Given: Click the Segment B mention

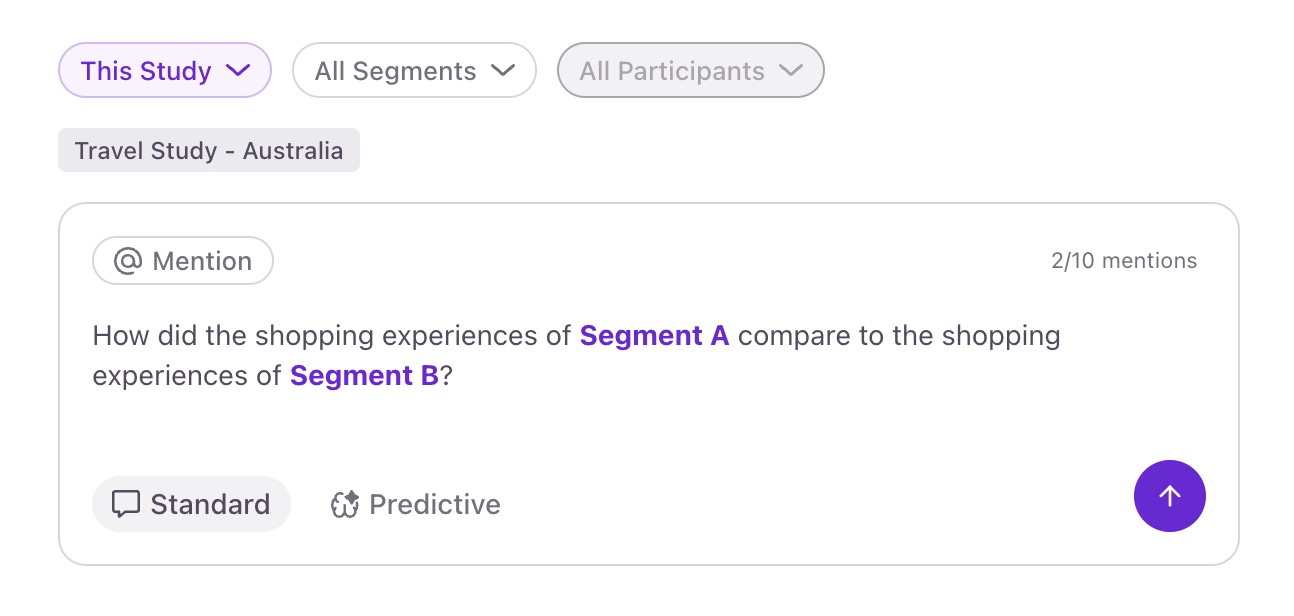Looking at the screenshot, I should 364,376.
